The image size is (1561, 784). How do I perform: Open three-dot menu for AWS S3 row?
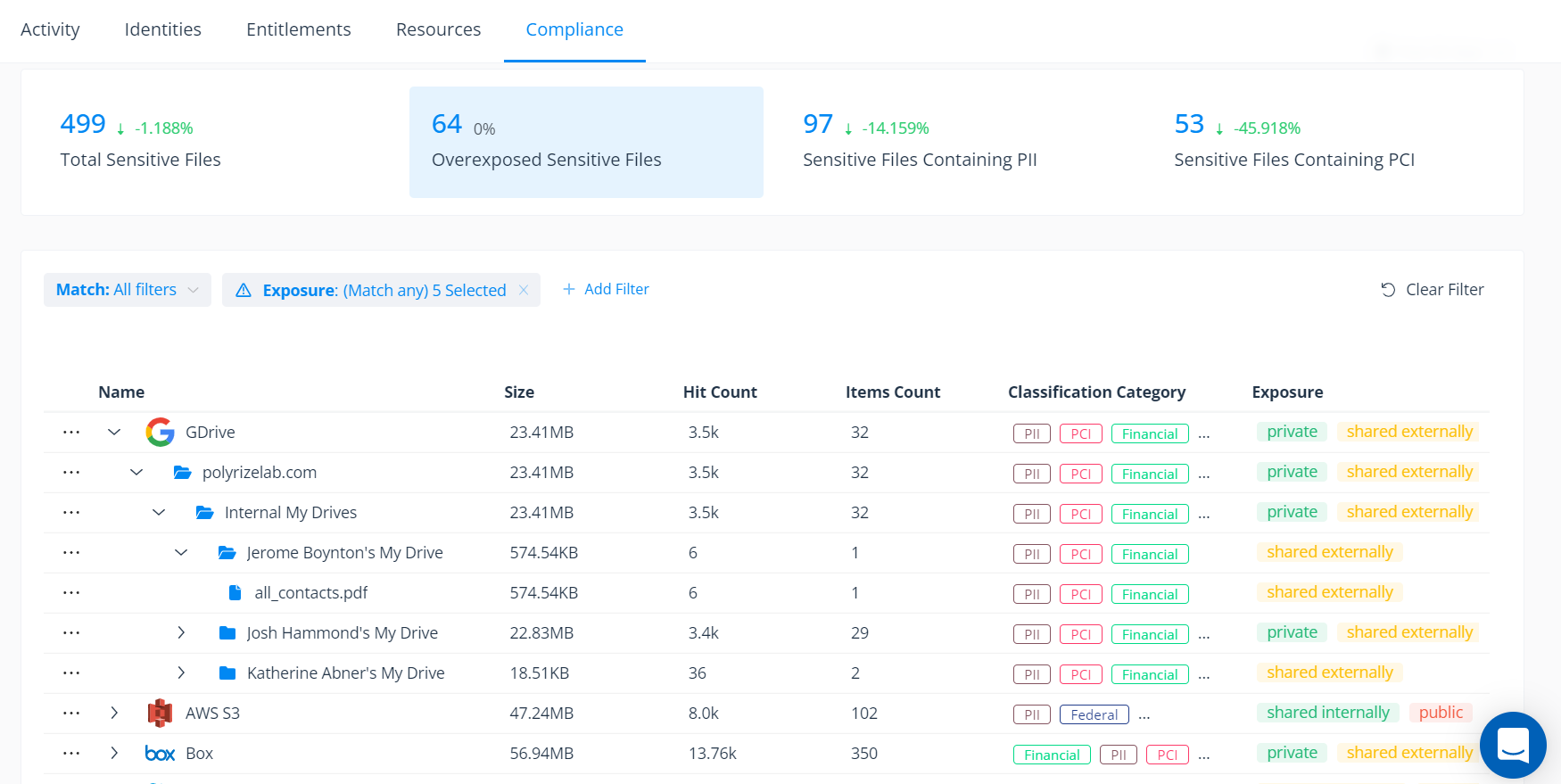coord(71,714)
